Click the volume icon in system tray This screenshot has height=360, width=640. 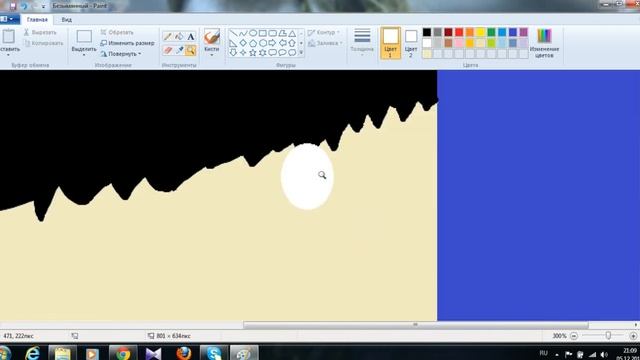click(x=604, y=354)
